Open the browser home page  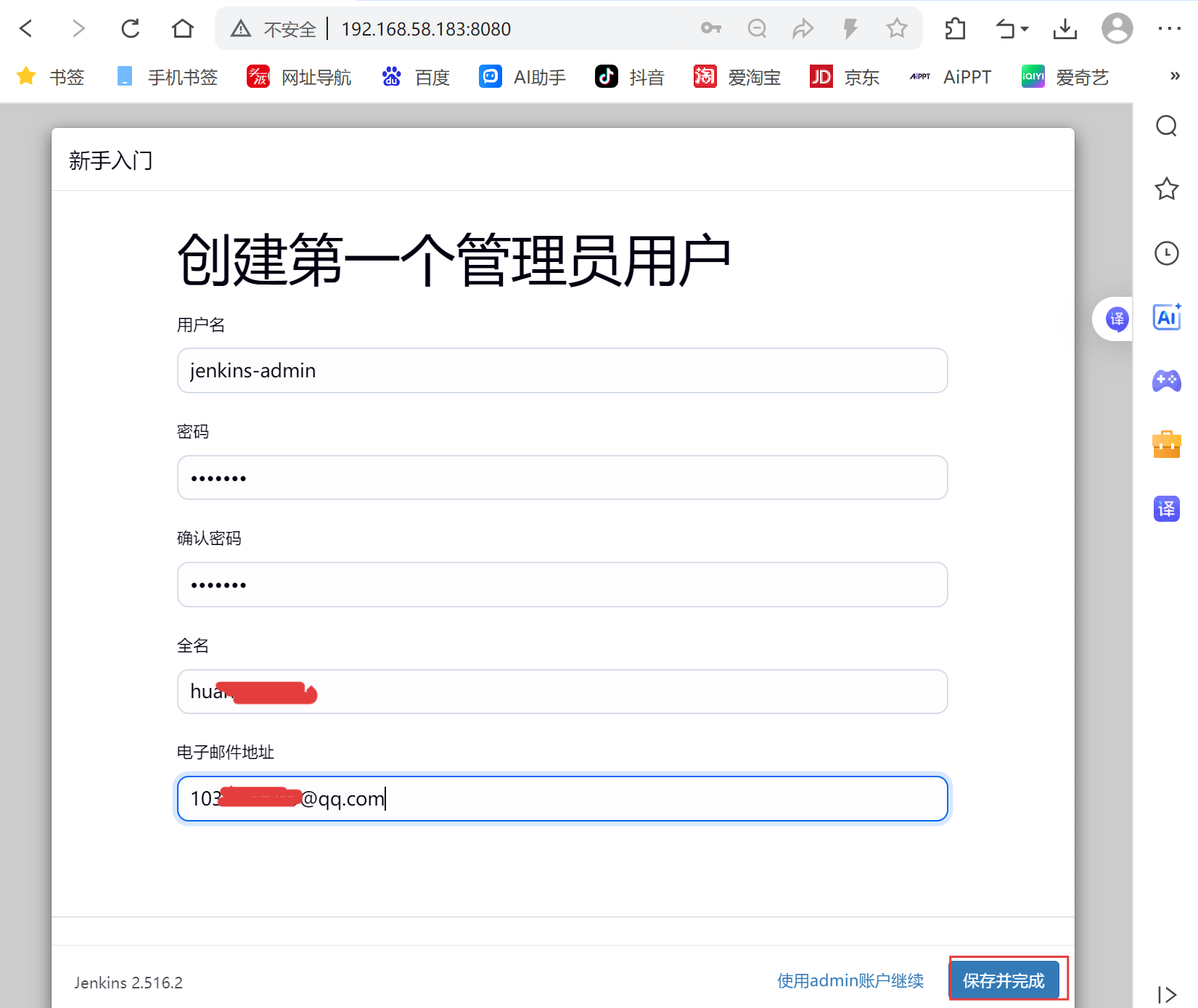click(183, 29)
